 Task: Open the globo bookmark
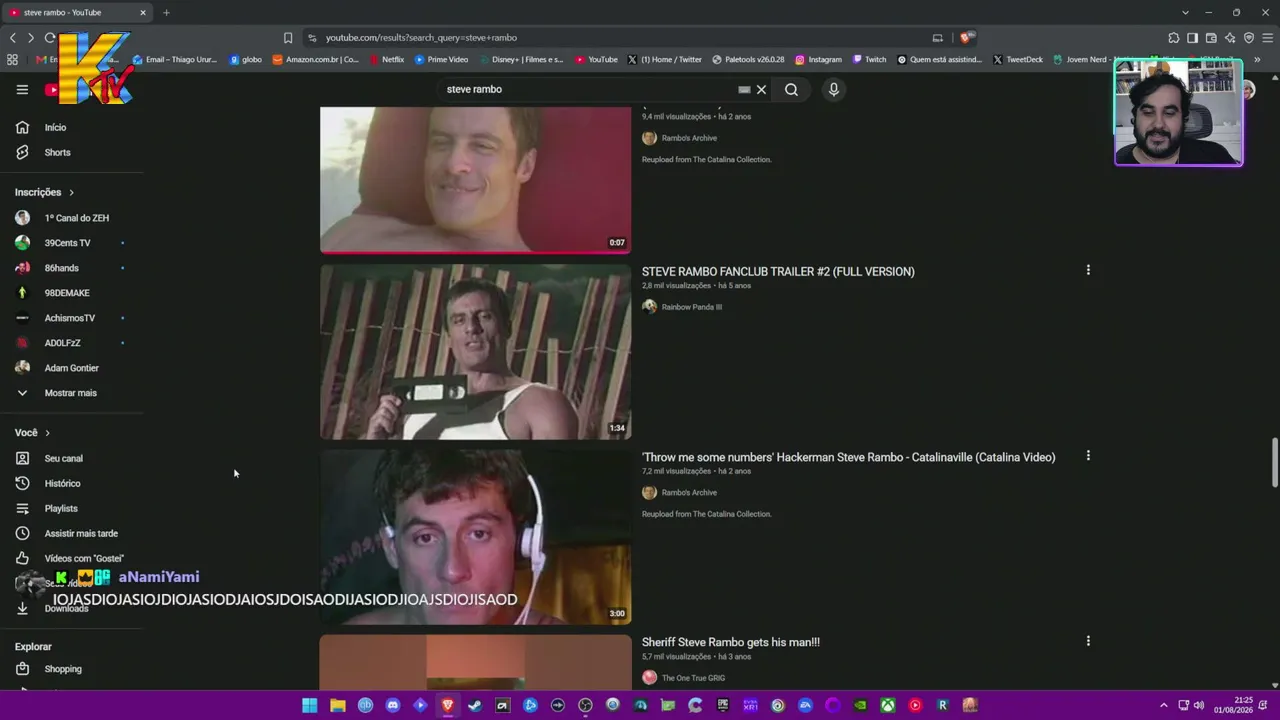click(246, 59)
